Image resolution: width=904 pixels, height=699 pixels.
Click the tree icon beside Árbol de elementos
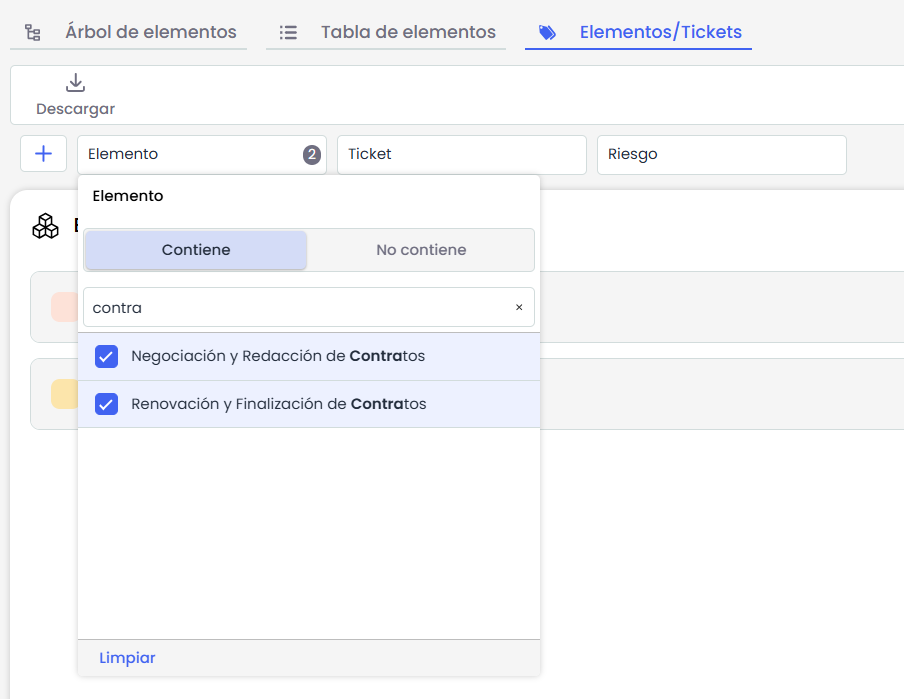33,33
